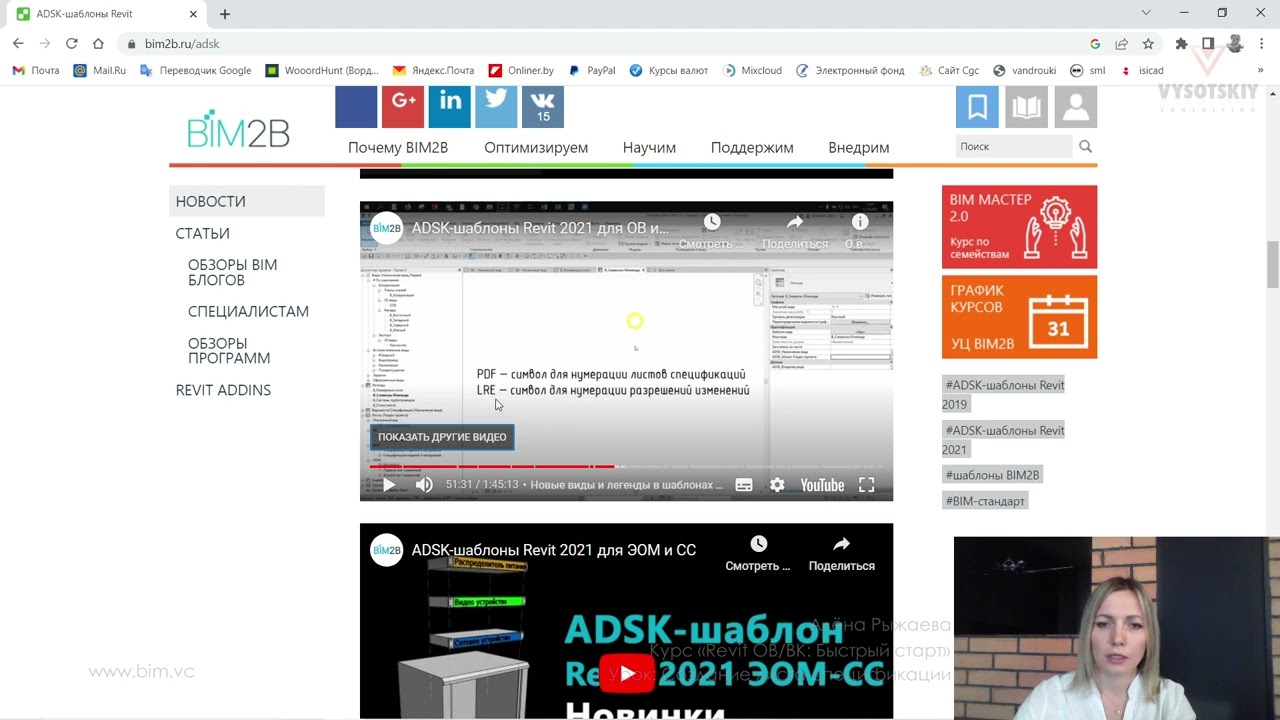Viewport: 1280px width, 720px height.
Task: Open Оптимизируем menu
Action: 536,147
